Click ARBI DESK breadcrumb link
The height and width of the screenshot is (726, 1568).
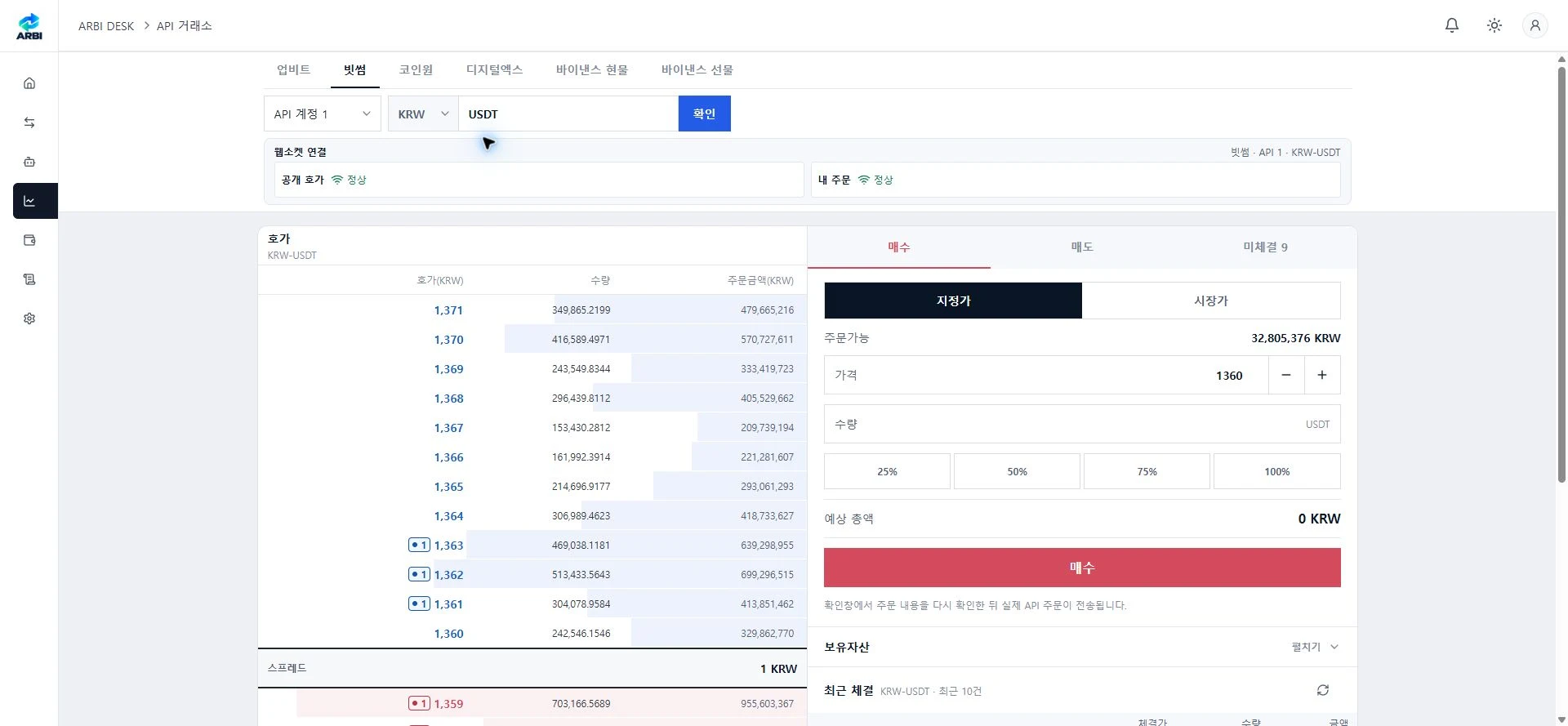click(x=106, y=26)
